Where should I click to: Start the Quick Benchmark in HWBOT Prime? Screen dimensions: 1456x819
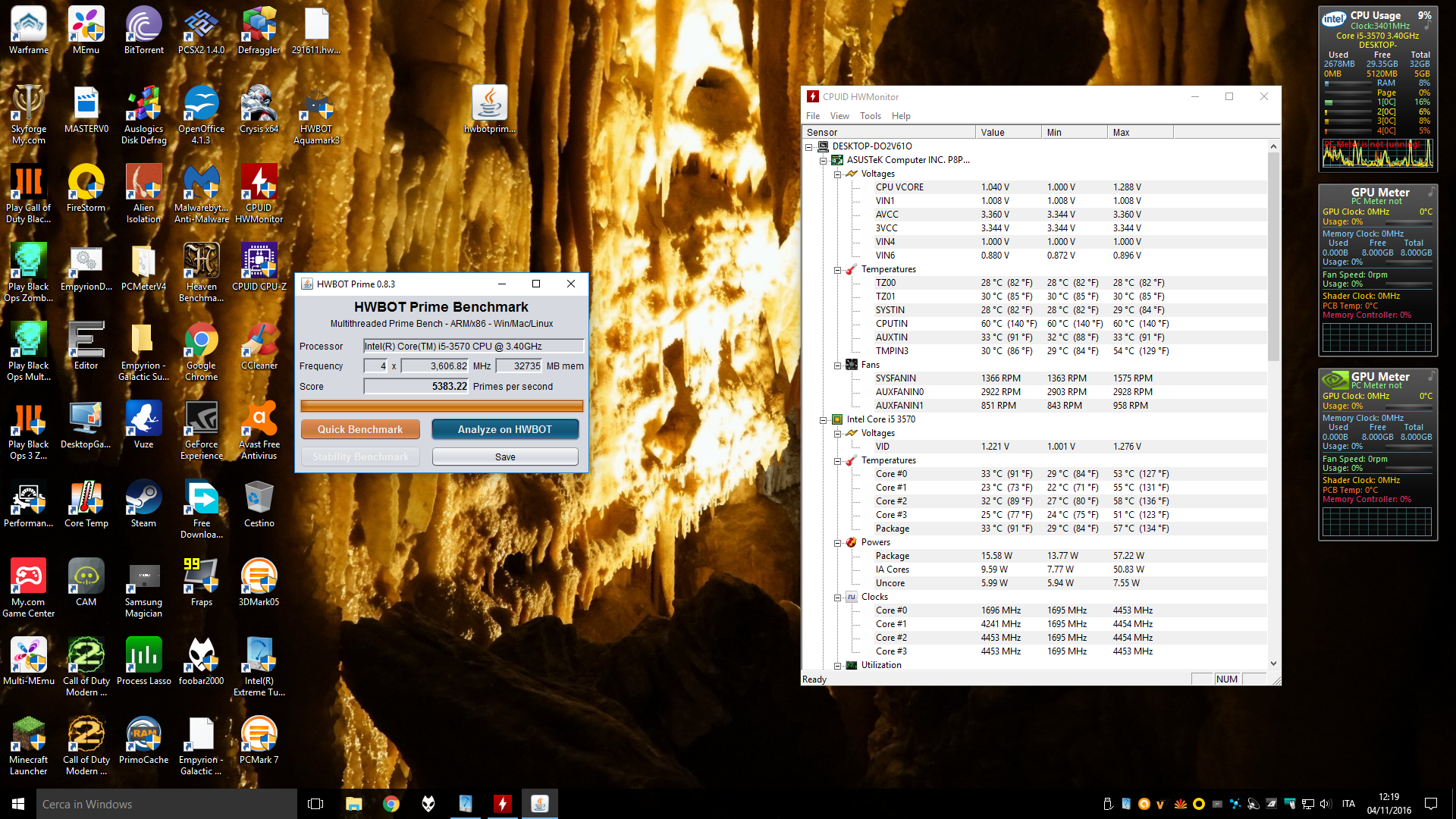pyautogui.click(x=360, y=429)
